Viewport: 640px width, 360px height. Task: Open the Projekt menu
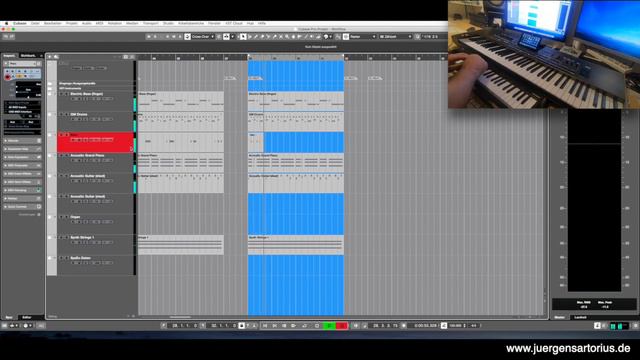(x=72, y=23)
